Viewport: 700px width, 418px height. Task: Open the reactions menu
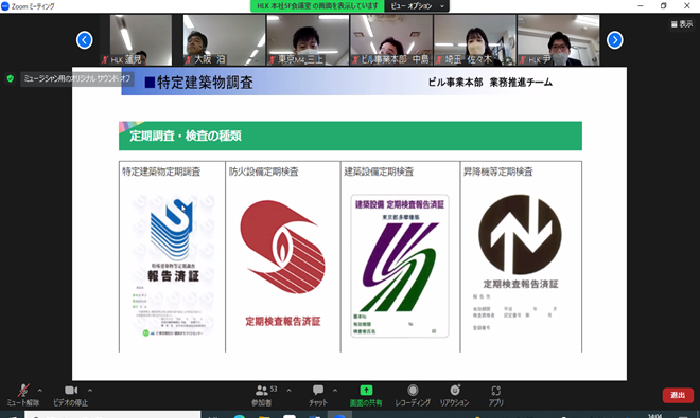click(454, 395)
